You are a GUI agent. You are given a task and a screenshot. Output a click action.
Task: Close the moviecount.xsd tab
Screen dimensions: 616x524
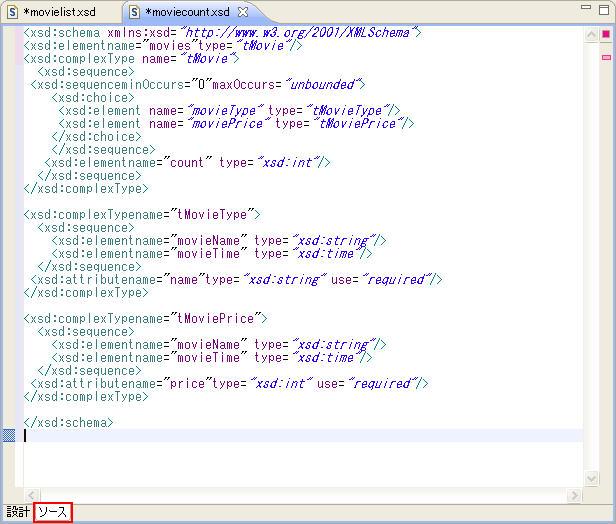243,12
